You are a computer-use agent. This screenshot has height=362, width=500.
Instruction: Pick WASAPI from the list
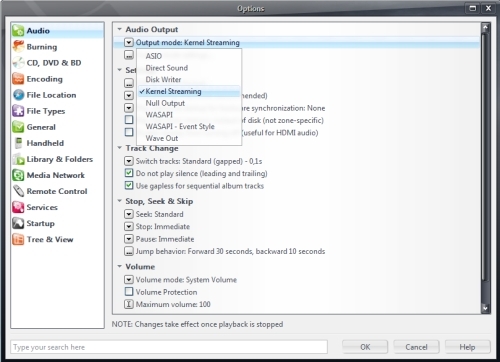189,115
